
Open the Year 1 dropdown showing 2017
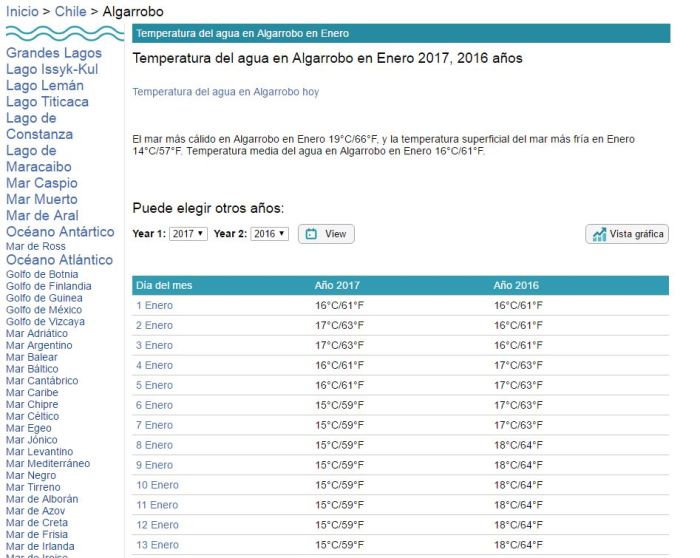coord(188,234)
